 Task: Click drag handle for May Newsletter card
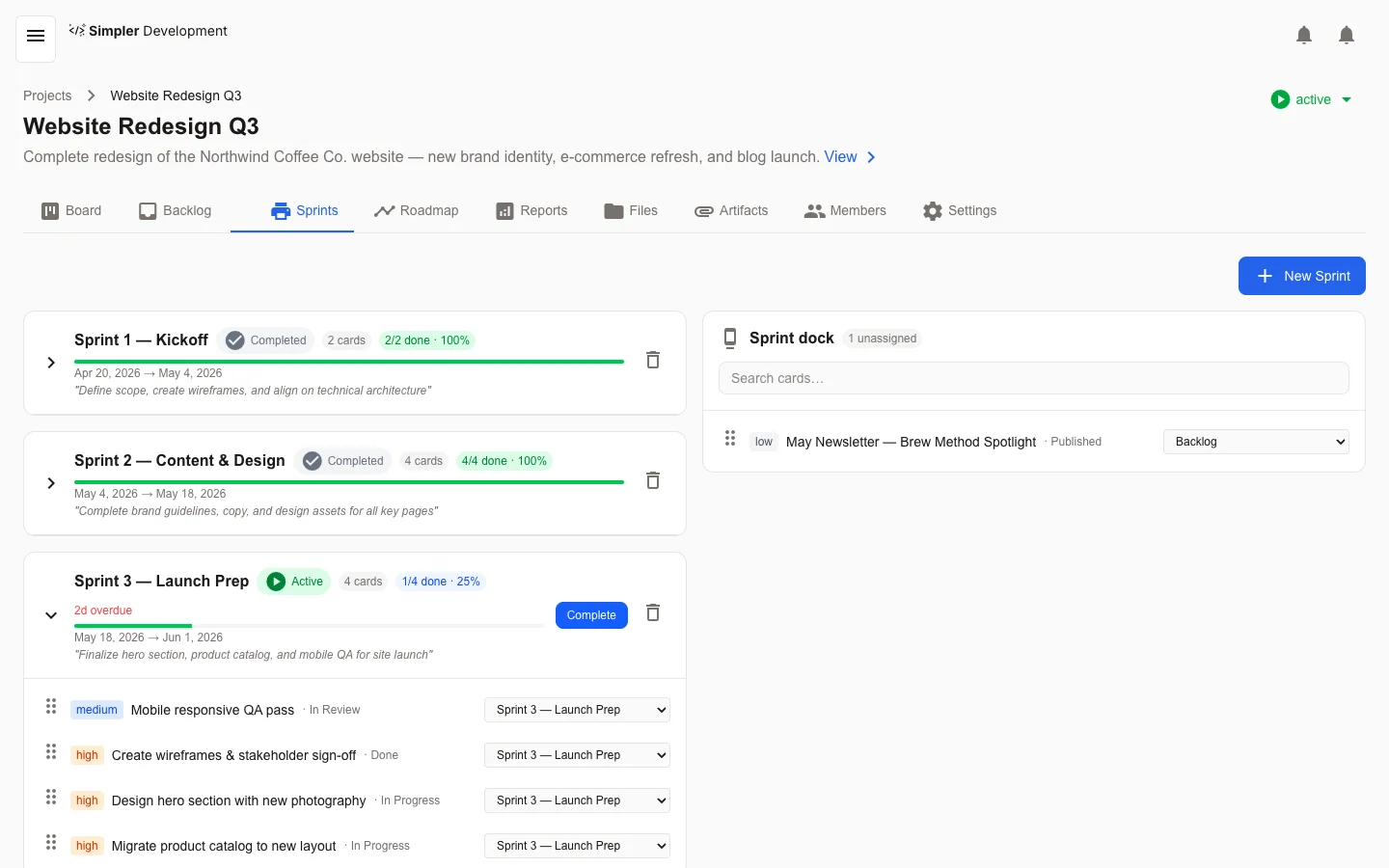[730, 439]
